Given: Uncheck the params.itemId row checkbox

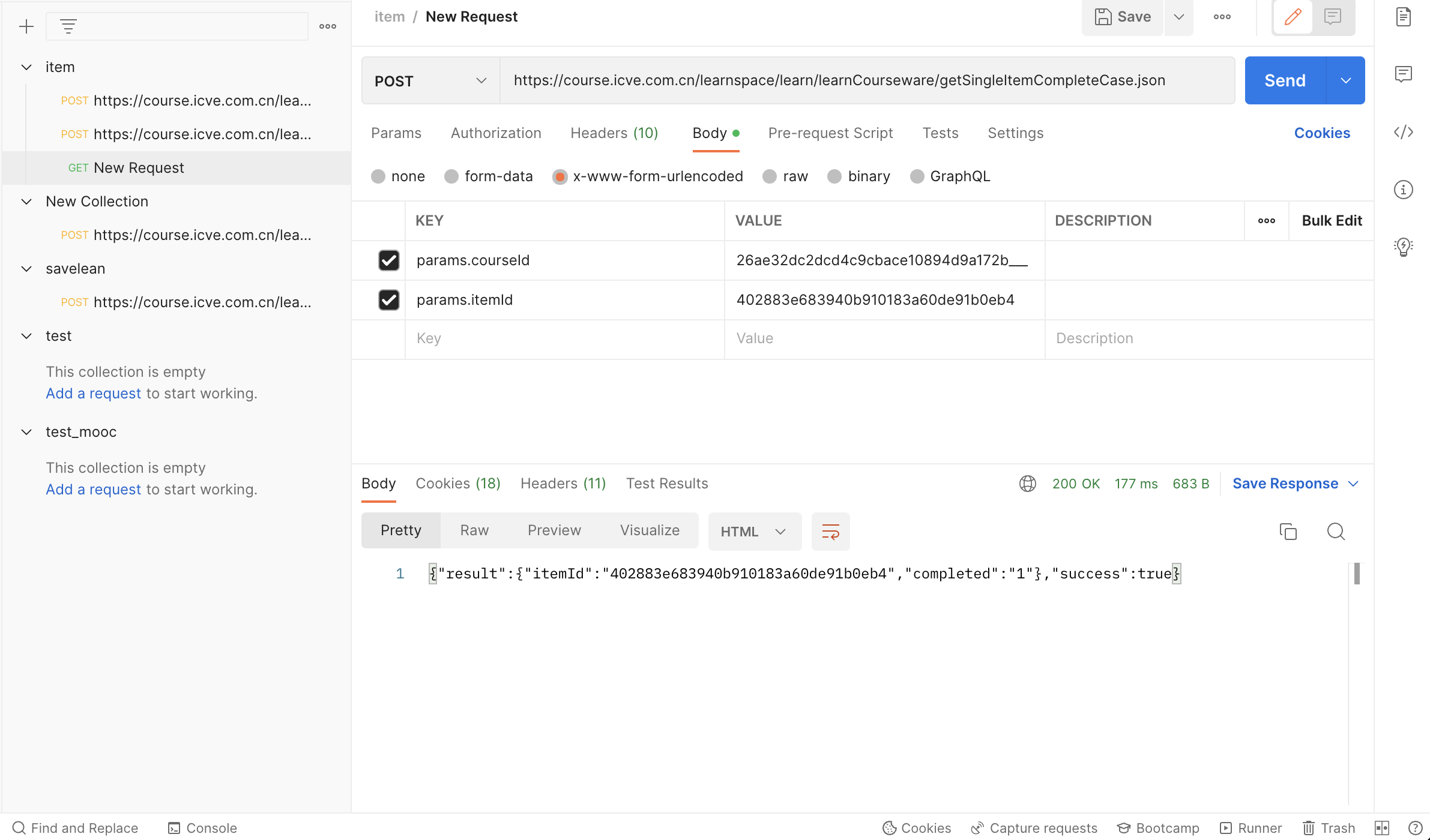Looking at the screenshot, I should 388,300.
